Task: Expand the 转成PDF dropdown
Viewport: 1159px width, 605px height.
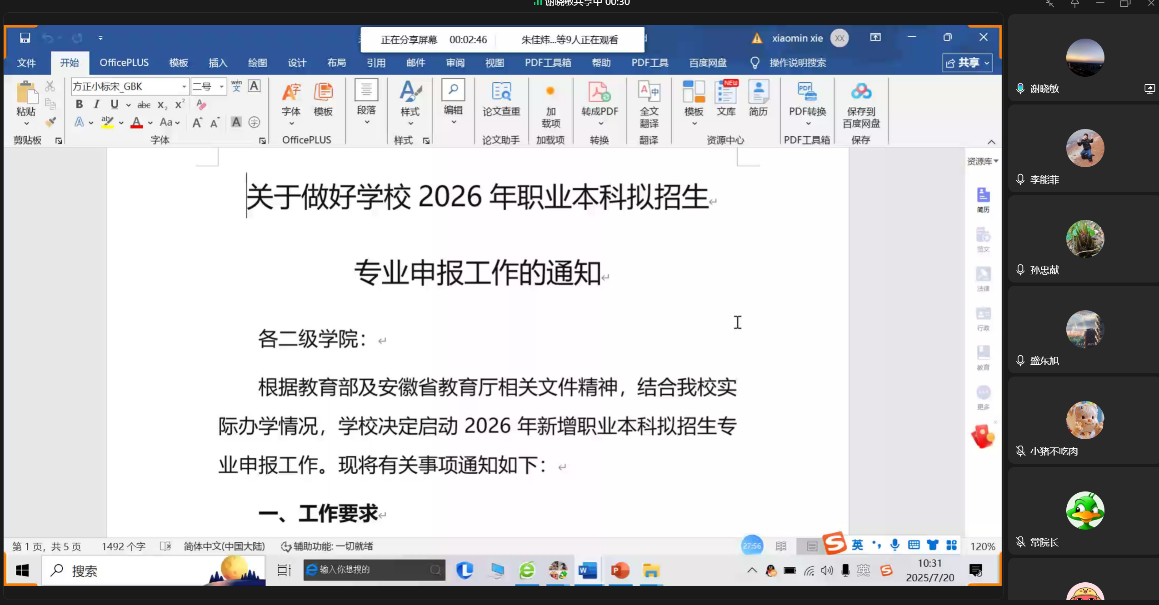Action: (599, 122)
